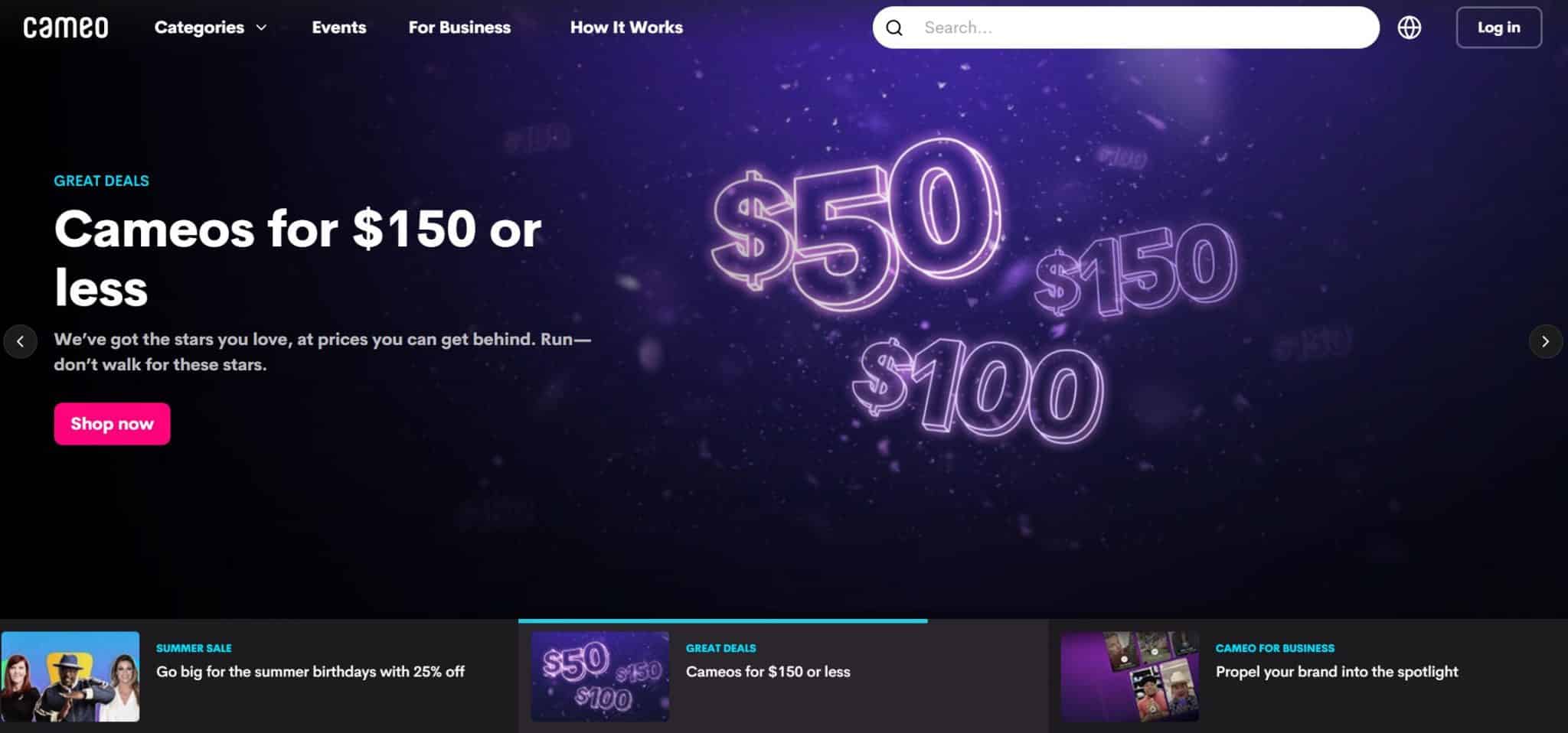The height and width of the screenshot is (733, 1568).
Task: Select the Cameo for Business thumbnail
Action: (x=1130, y=676)
